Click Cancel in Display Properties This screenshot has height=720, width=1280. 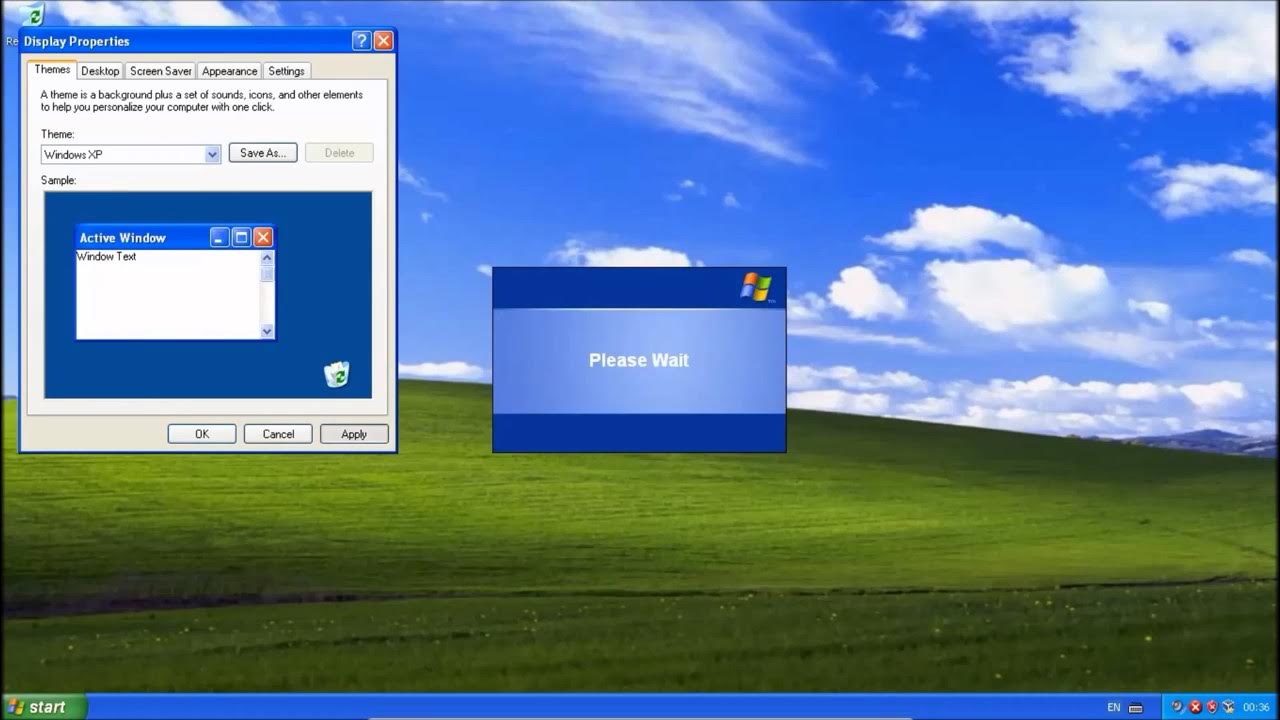point(278,434)
